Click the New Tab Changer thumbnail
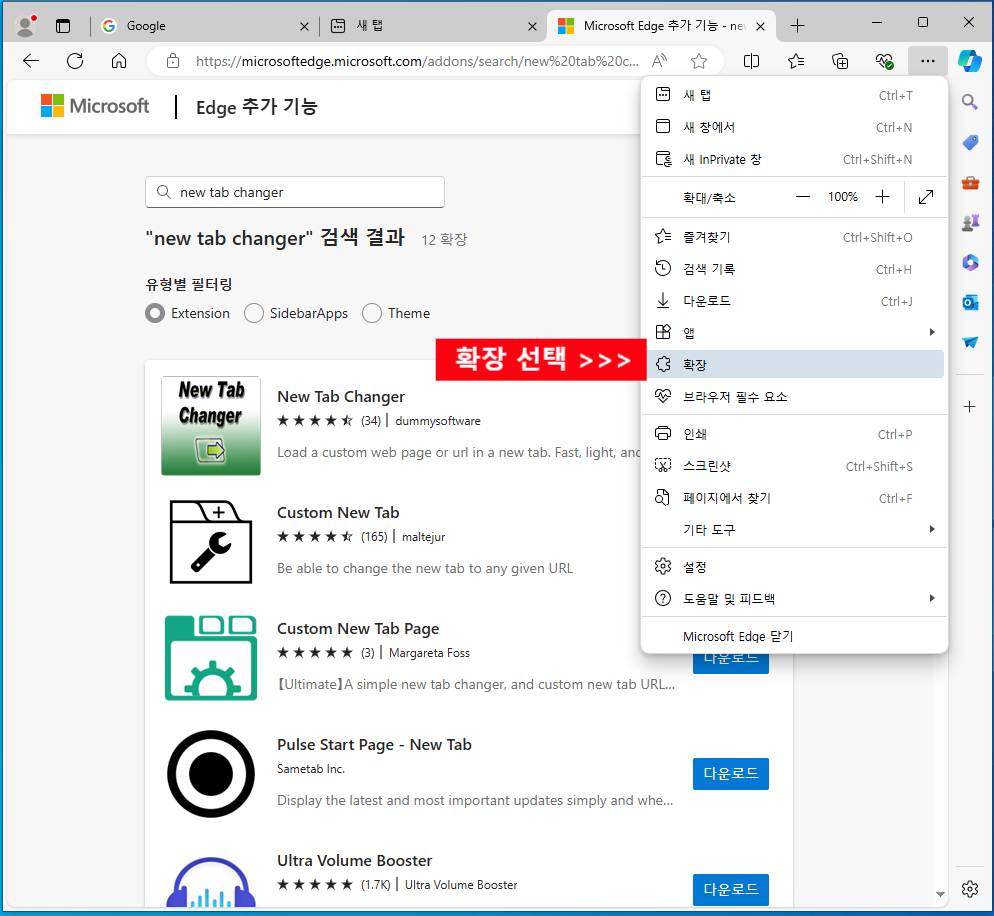The width and height of the screenshot is (994, 916). [x=211, y=425]
